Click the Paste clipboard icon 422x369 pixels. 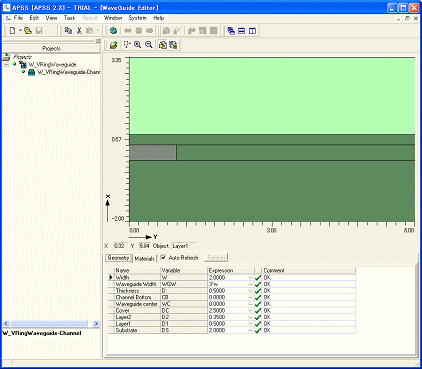click(89, 31)
